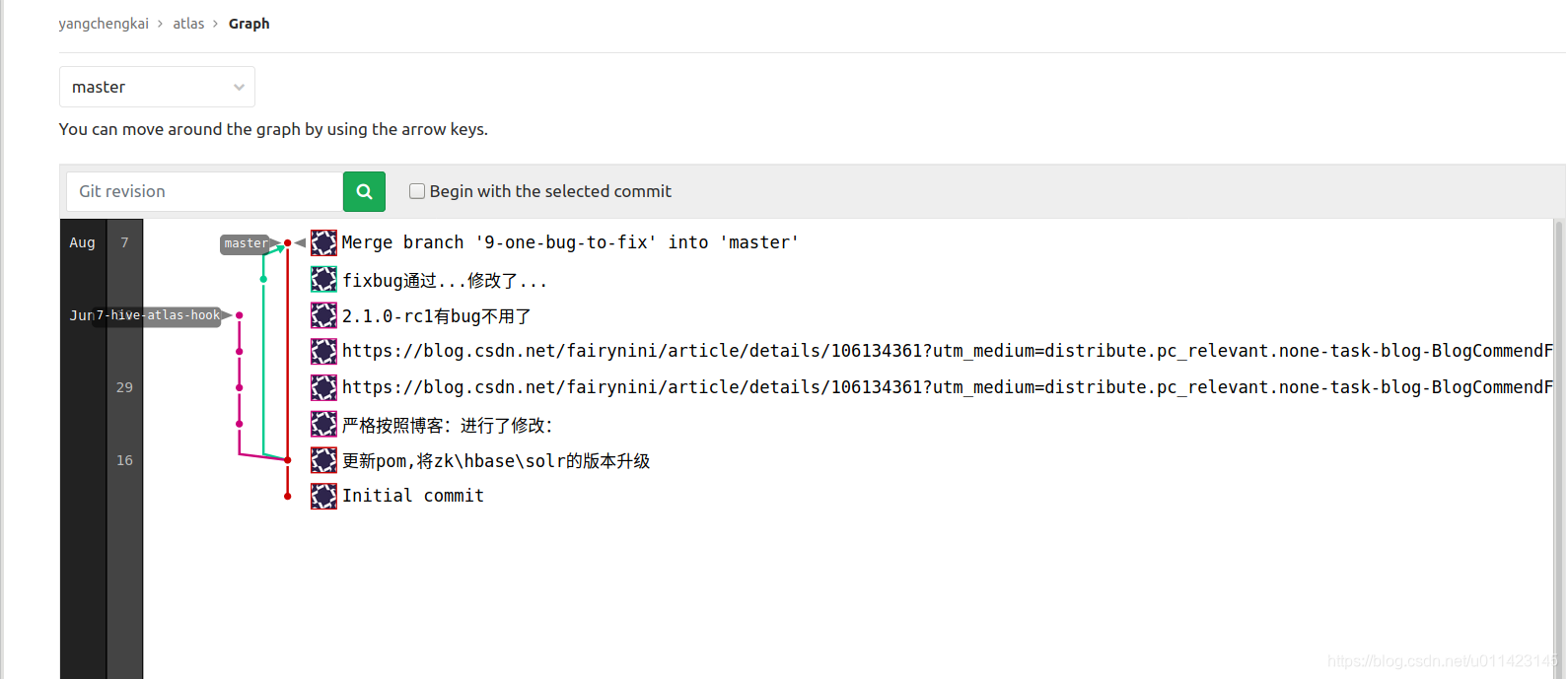Screen dimensions: 1568x679
Task: Click the avatar on the first blog URL commit
Action: 323,351
